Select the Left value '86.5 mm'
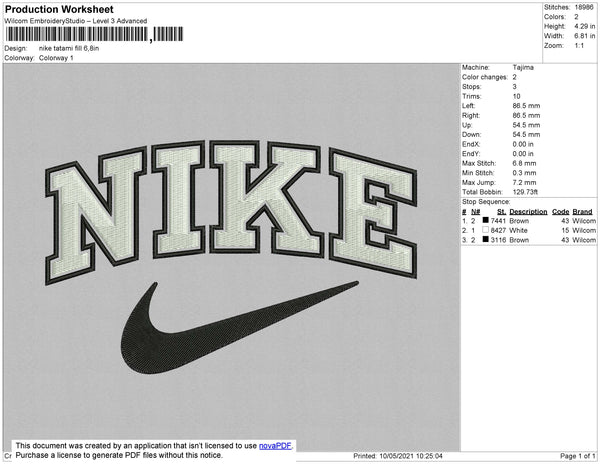The height and width of the screenshot is (464, 600). click(526, 106)
